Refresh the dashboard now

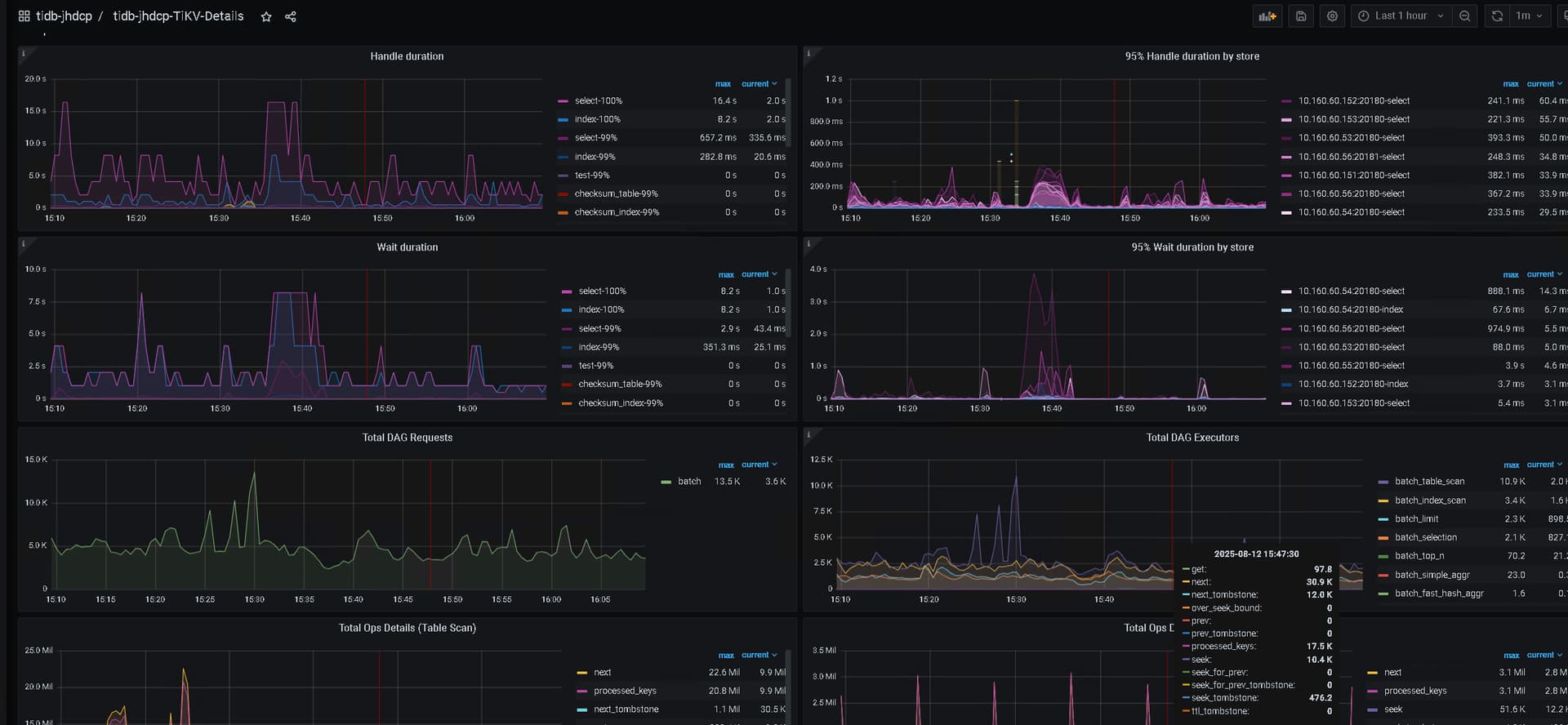tap(1496, 16)
